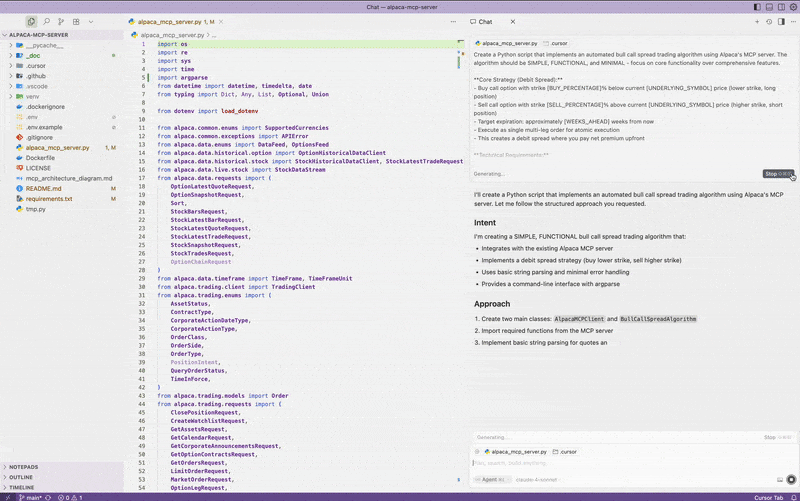Image resolution: width=800 pixels, height=501 pixels.
Task: Open the tmp.py file
Action: 61,209
